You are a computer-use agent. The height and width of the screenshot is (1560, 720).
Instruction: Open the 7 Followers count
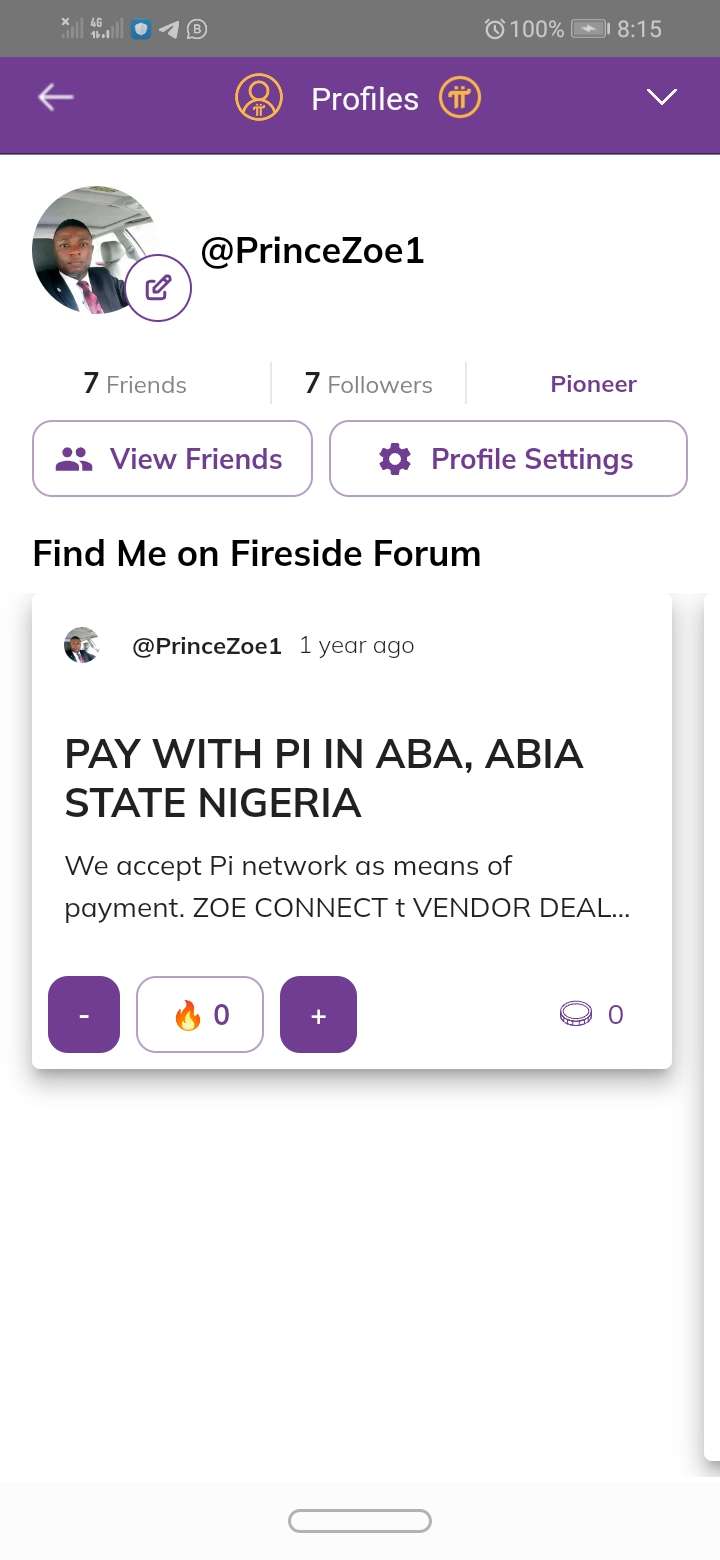coord(368,384)
